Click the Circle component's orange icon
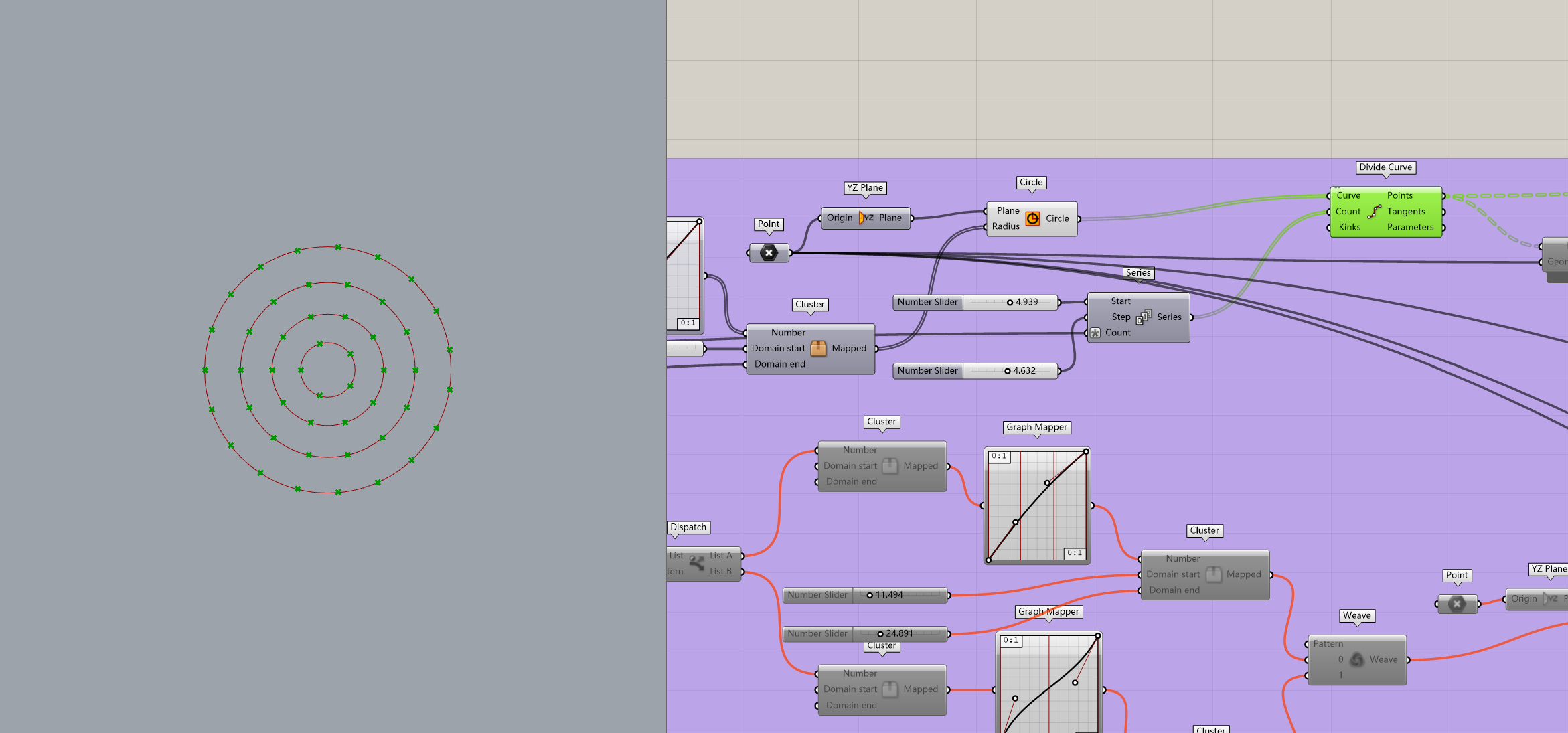The image size is (1568, 733). tap(1032, 218)
